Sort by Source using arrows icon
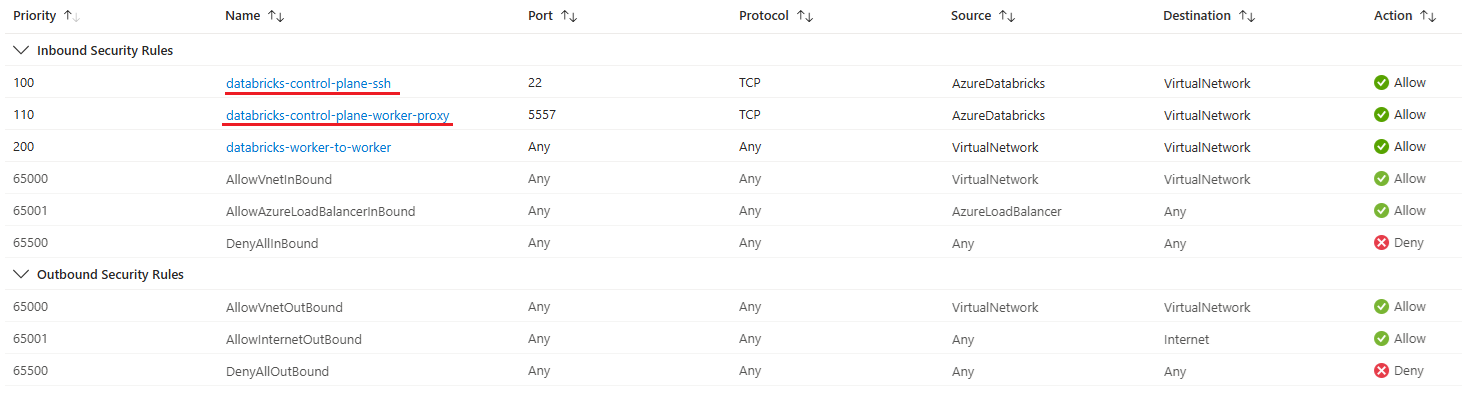 click(1007, 16)
